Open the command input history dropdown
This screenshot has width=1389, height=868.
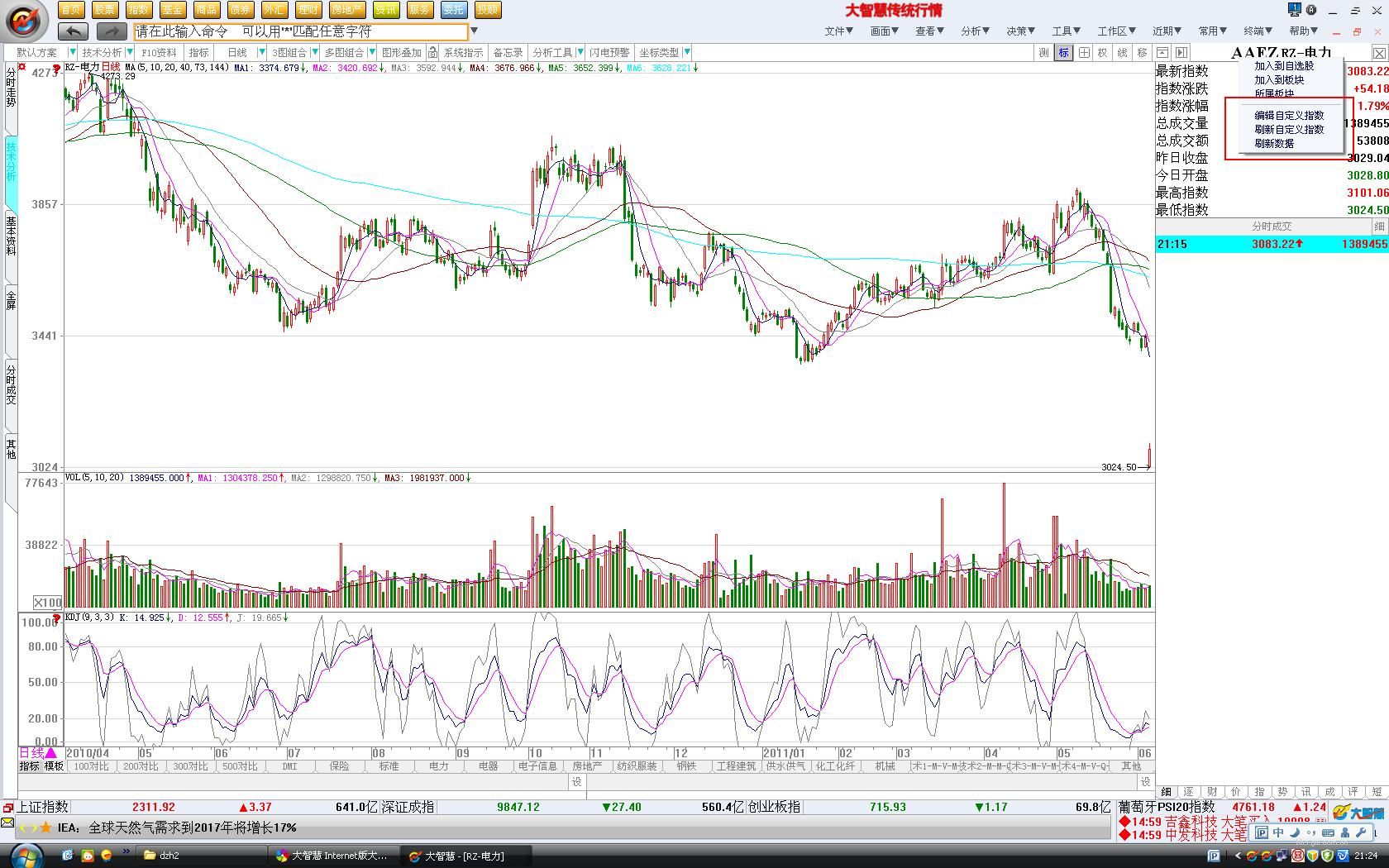pyautogui.click(x=474, y=31)
